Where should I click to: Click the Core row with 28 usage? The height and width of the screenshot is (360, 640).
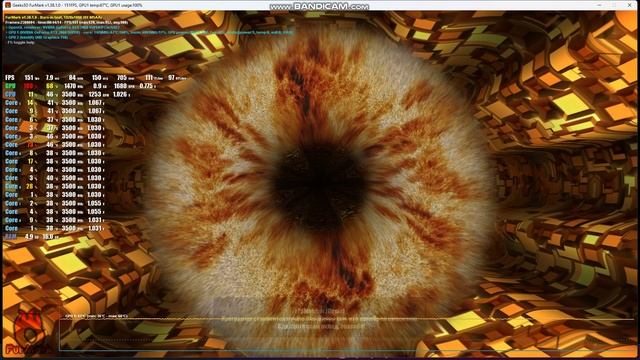pos(55,186)
